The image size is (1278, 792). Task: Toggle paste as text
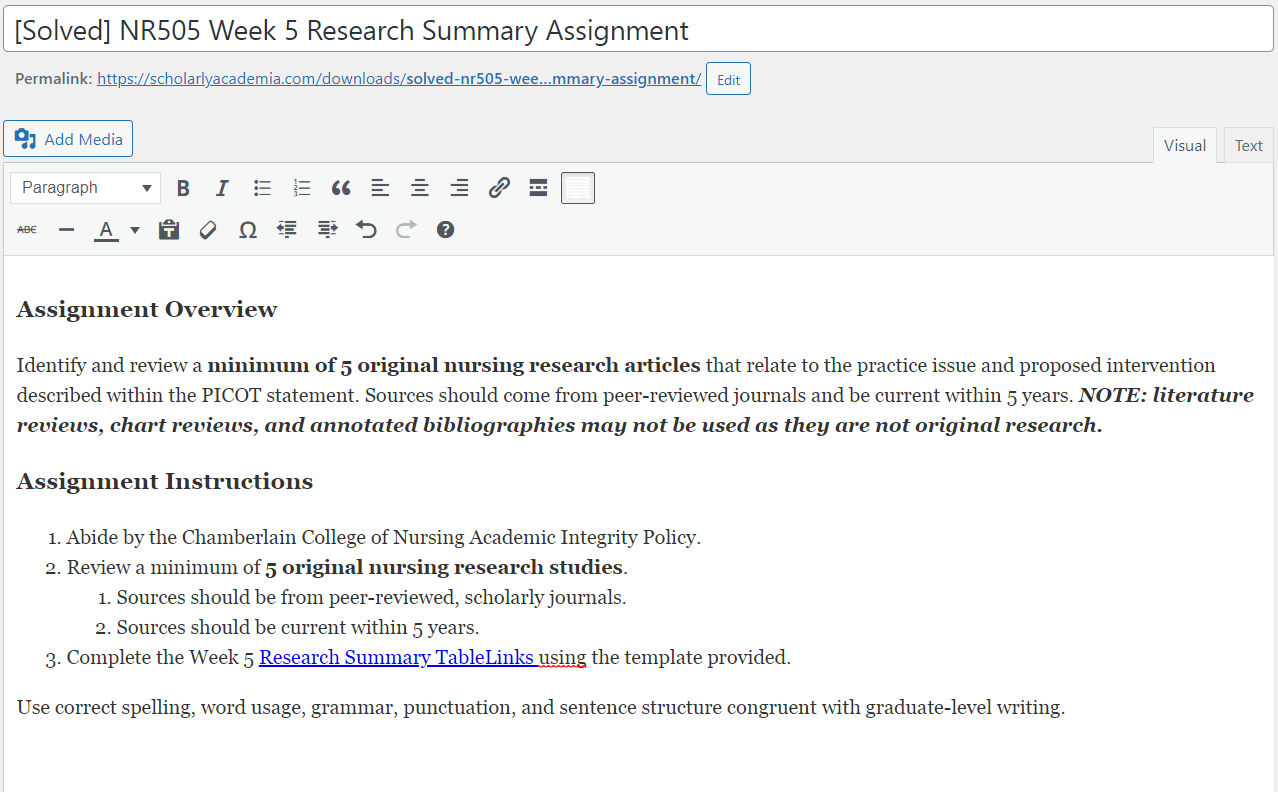tap(169, 230)
